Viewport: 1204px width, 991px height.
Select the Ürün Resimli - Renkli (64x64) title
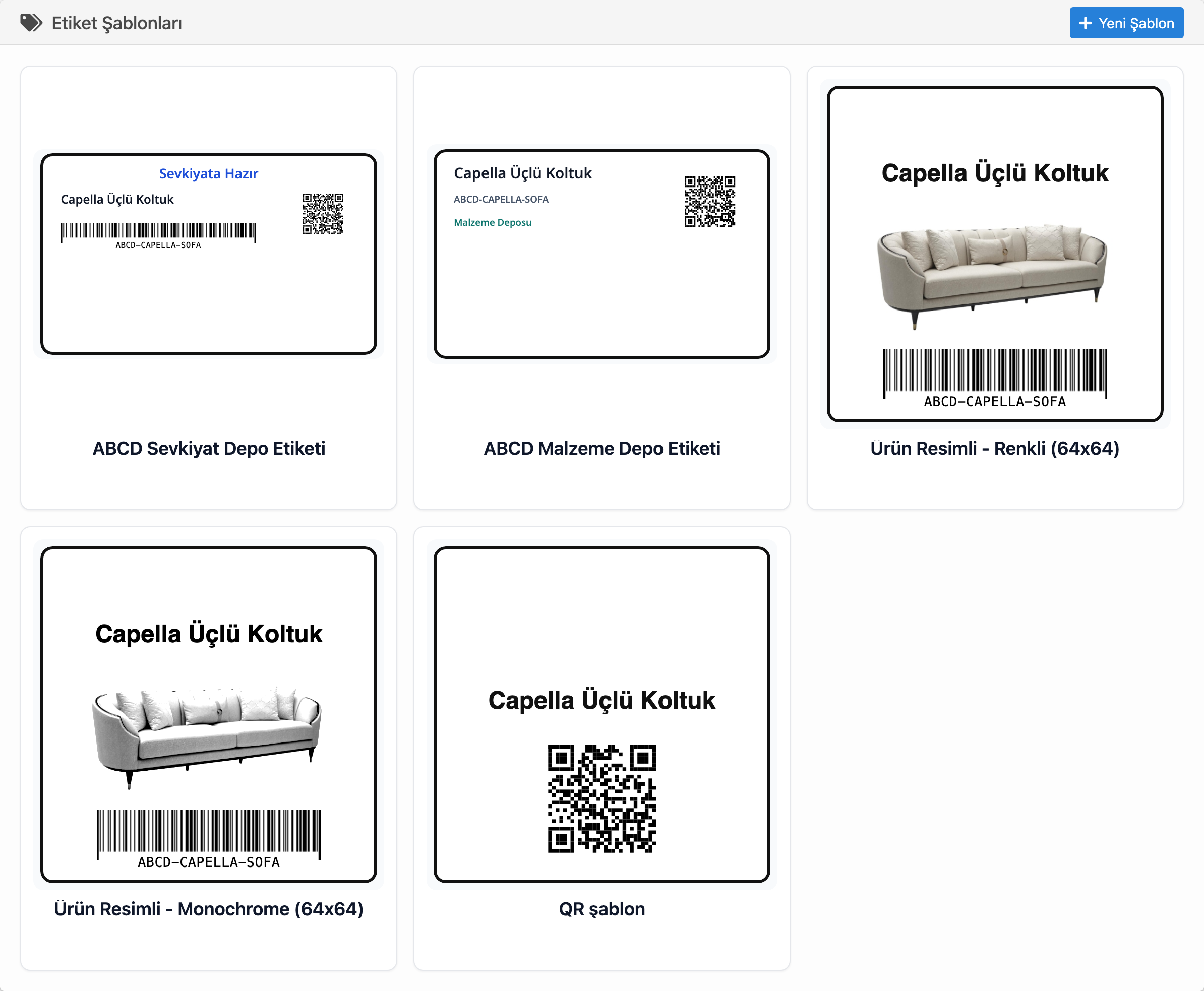(994, 448)
